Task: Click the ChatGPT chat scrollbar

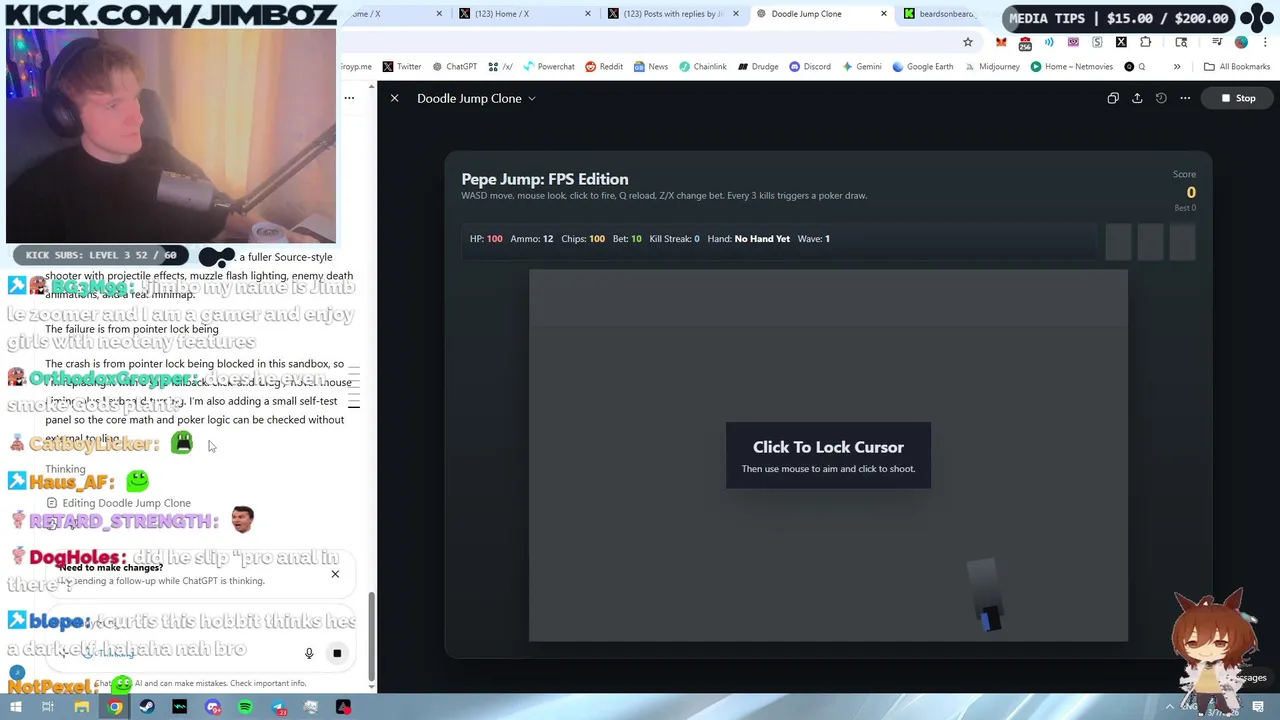Action: (x=372, y=635)
